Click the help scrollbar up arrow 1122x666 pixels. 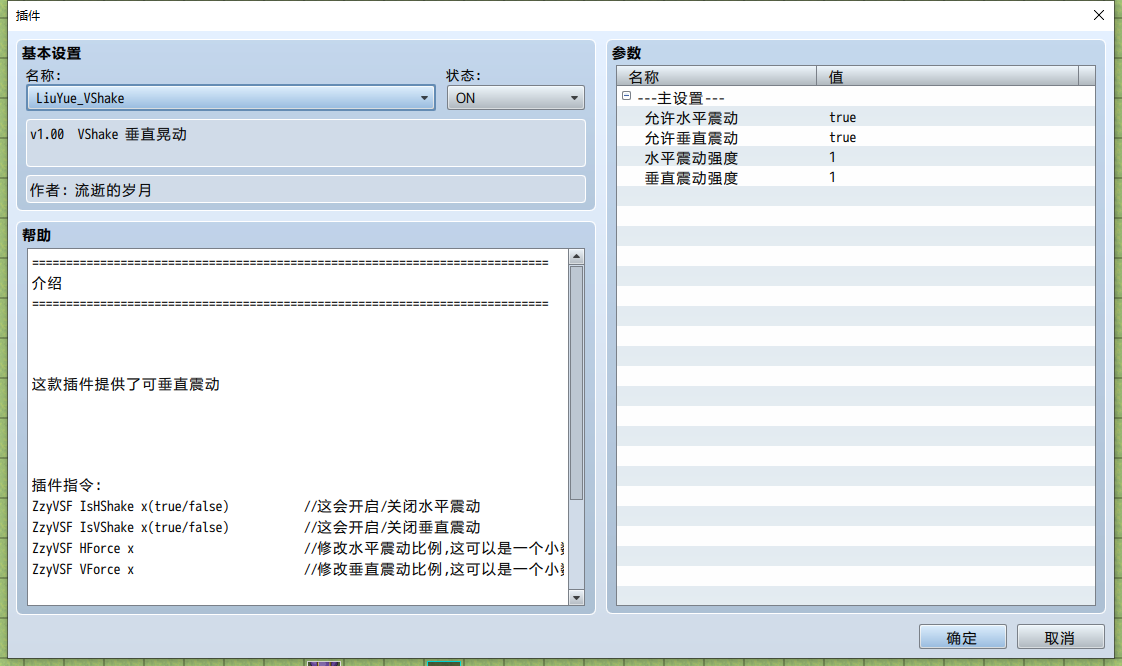(x=576, y=257)
